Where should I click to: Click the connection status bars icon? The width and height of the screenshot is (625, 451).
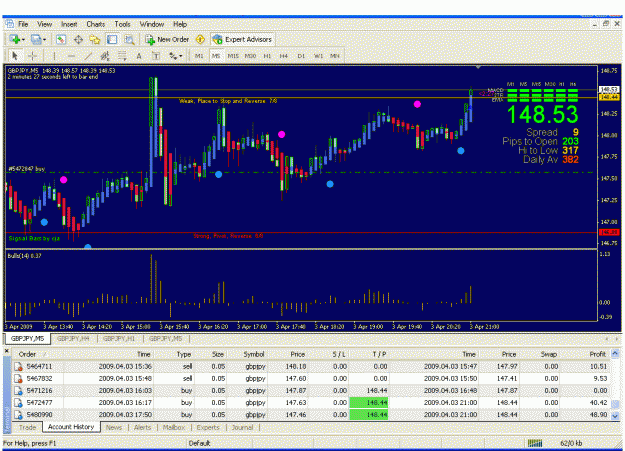(x=535, y=443)
